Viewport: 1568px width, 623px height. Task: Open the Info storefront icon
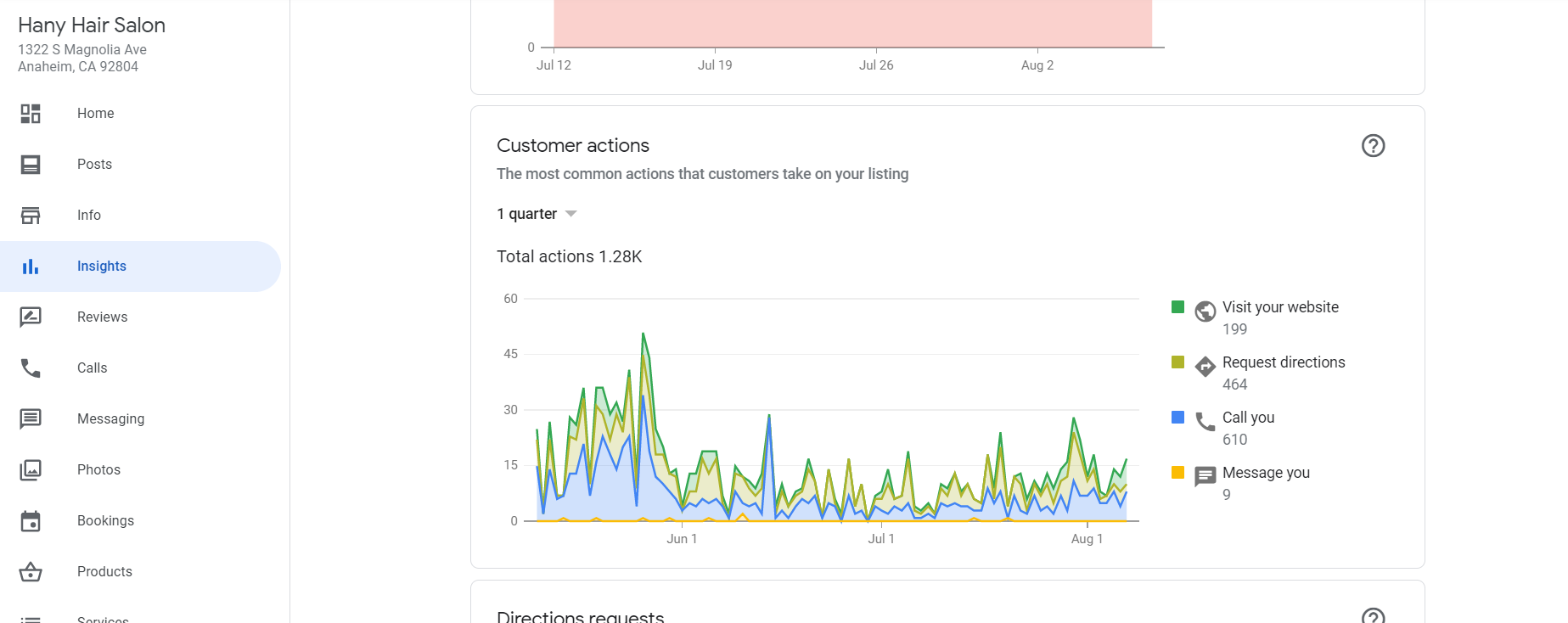31,216
